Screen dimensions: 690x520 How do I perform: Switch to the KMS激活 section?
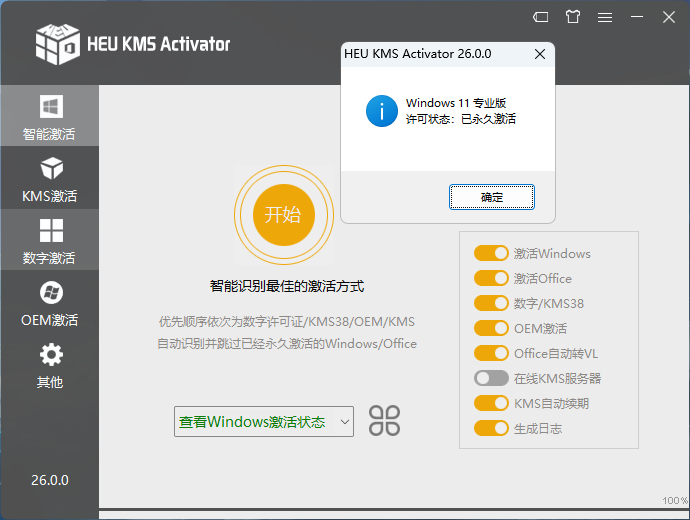(49, 178)
